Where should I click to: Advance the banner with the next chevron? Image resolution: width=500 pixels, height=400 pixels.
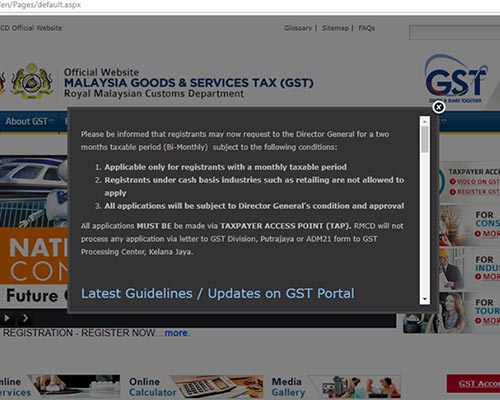point(25,318)
